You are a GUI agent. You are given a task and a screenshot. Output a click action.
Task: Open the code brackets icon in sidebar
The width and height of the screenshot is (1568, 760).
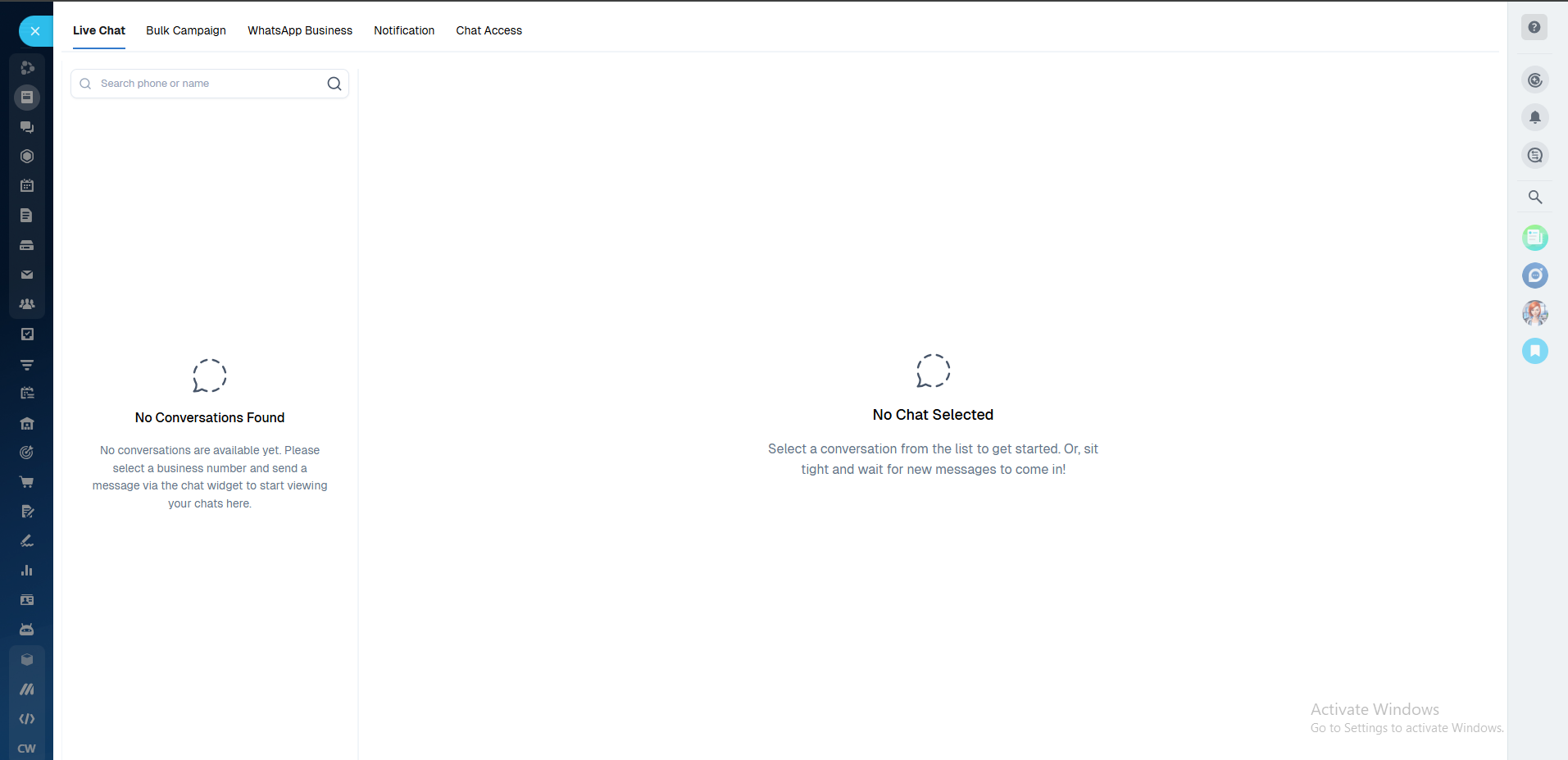(27, 719)
